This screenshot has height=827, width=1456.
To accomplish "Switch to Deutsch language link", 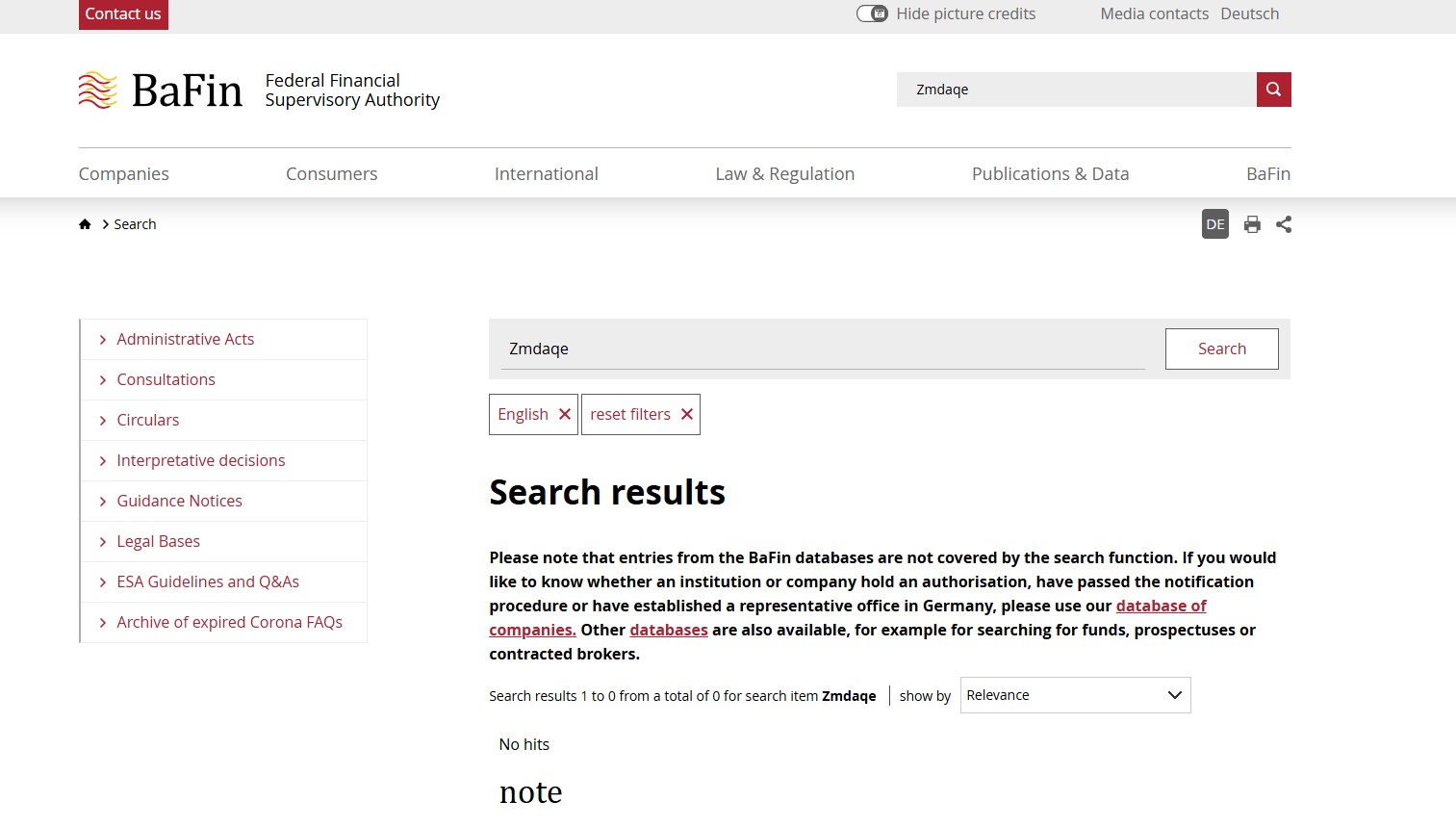I will pyautogui.click(x=1250, y=13).
